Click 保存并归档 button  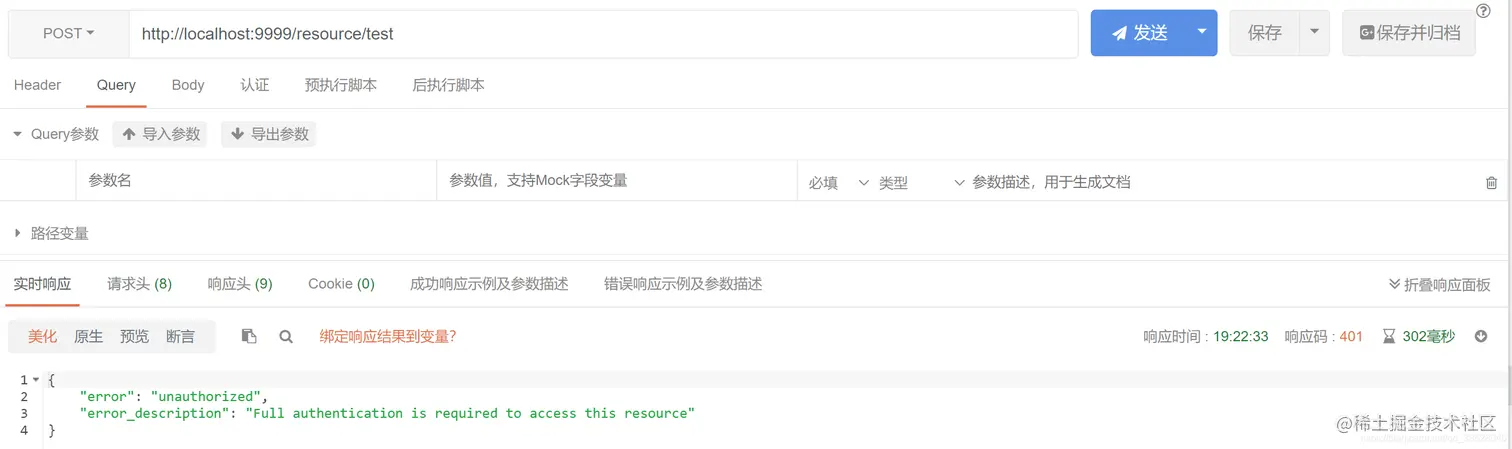coord(1409,33)
